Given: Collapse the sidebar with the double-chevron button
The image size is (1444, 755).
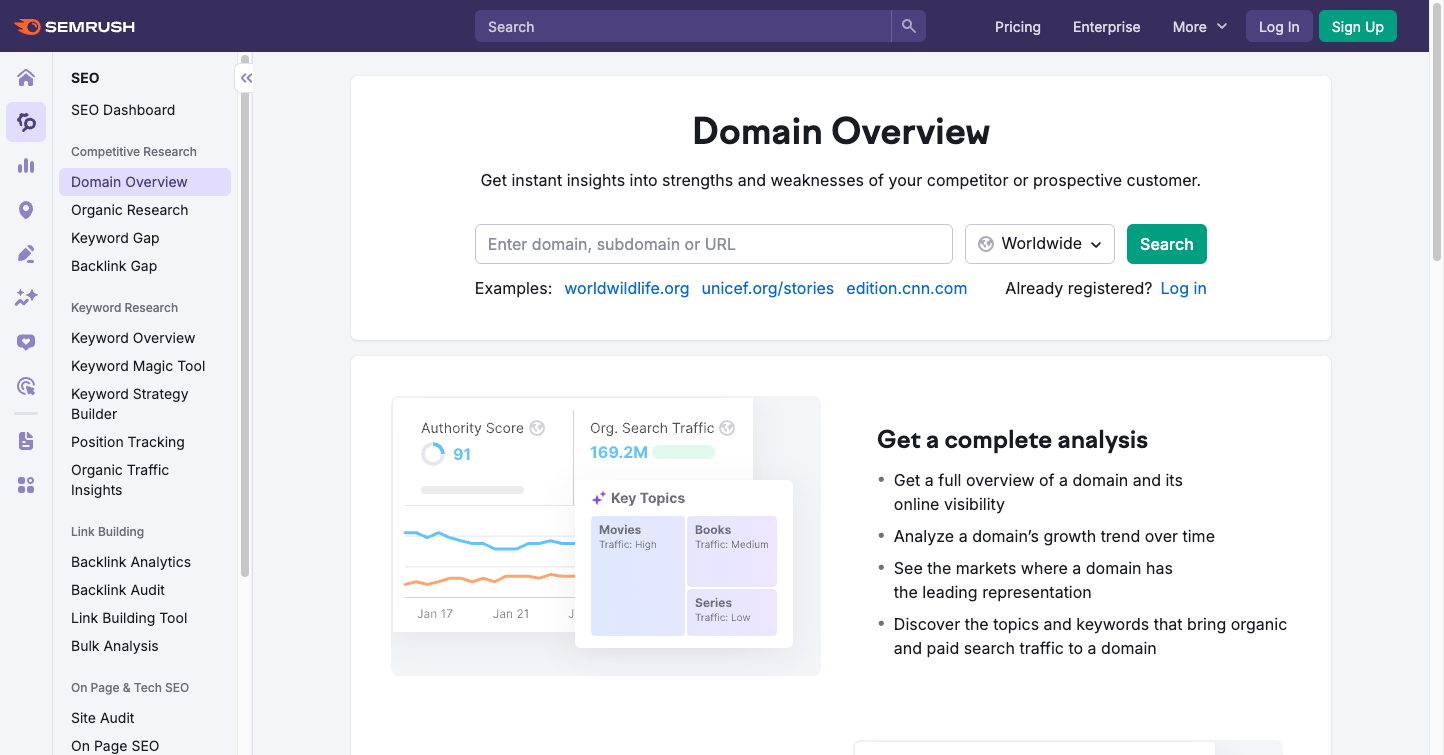Looking at the screenshot, I should tap(245, 78).
